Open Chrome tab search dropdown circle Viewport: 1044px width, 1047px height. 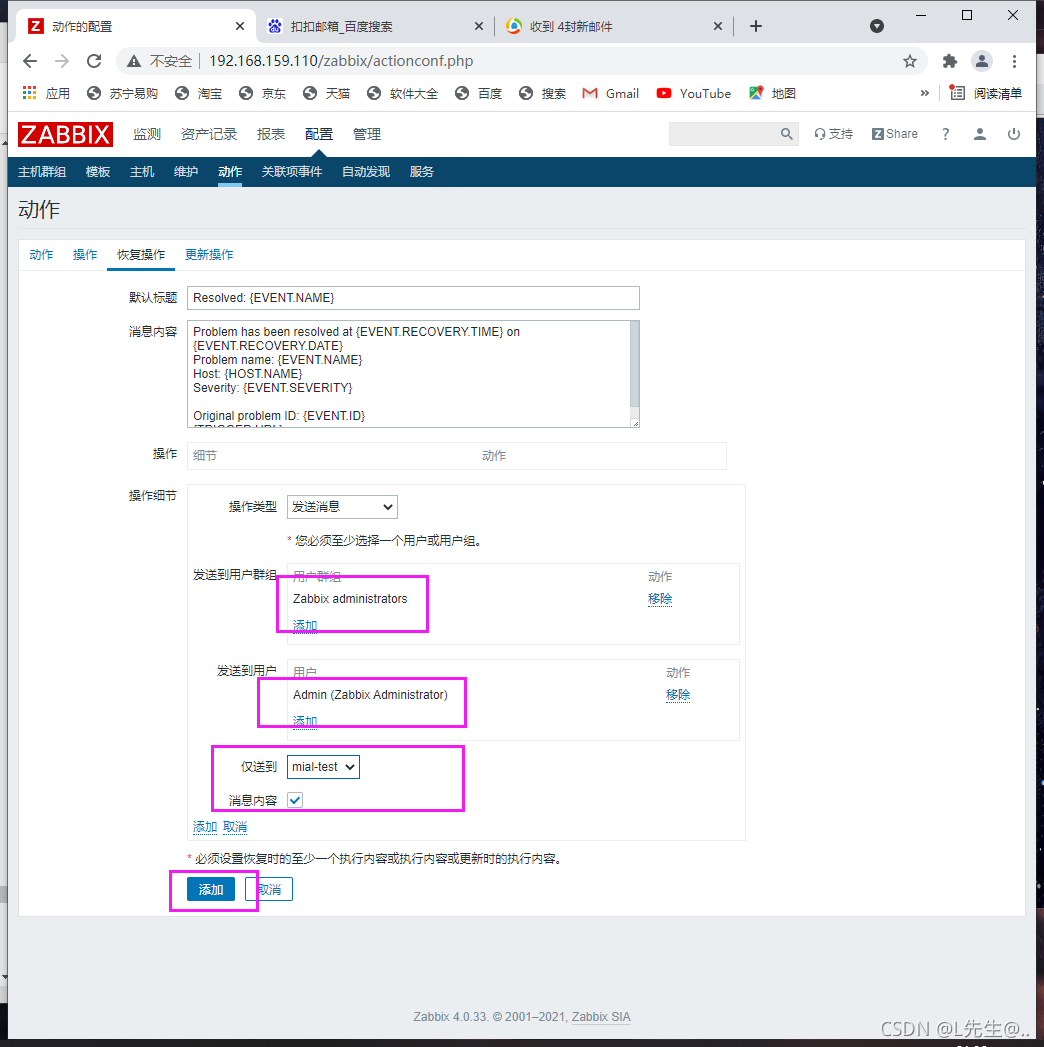876,26
